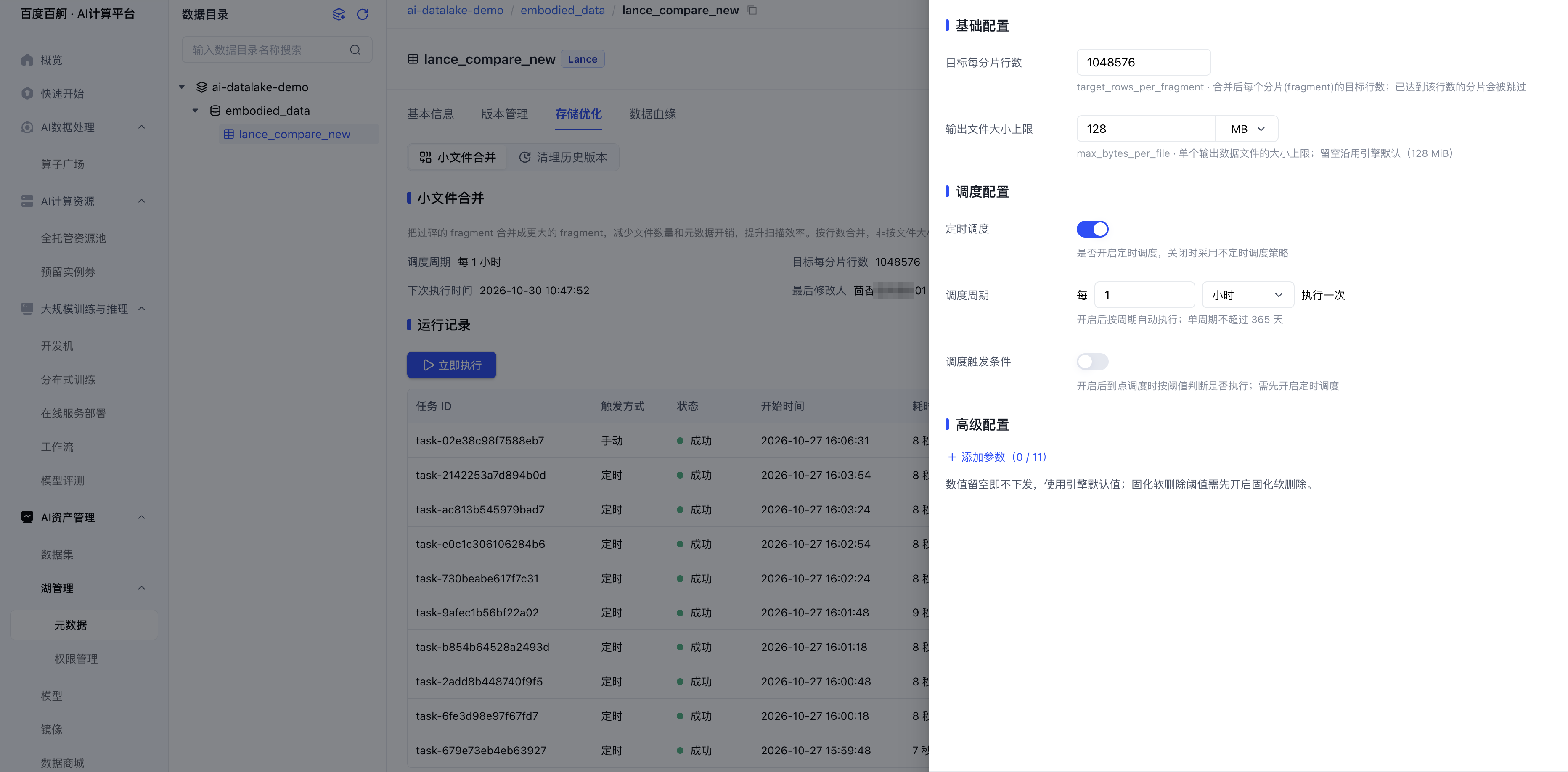Viewport: 1568px width, 772px height.
Task: Switch to the 数据血缘 tab
Action: coord(652,114)
